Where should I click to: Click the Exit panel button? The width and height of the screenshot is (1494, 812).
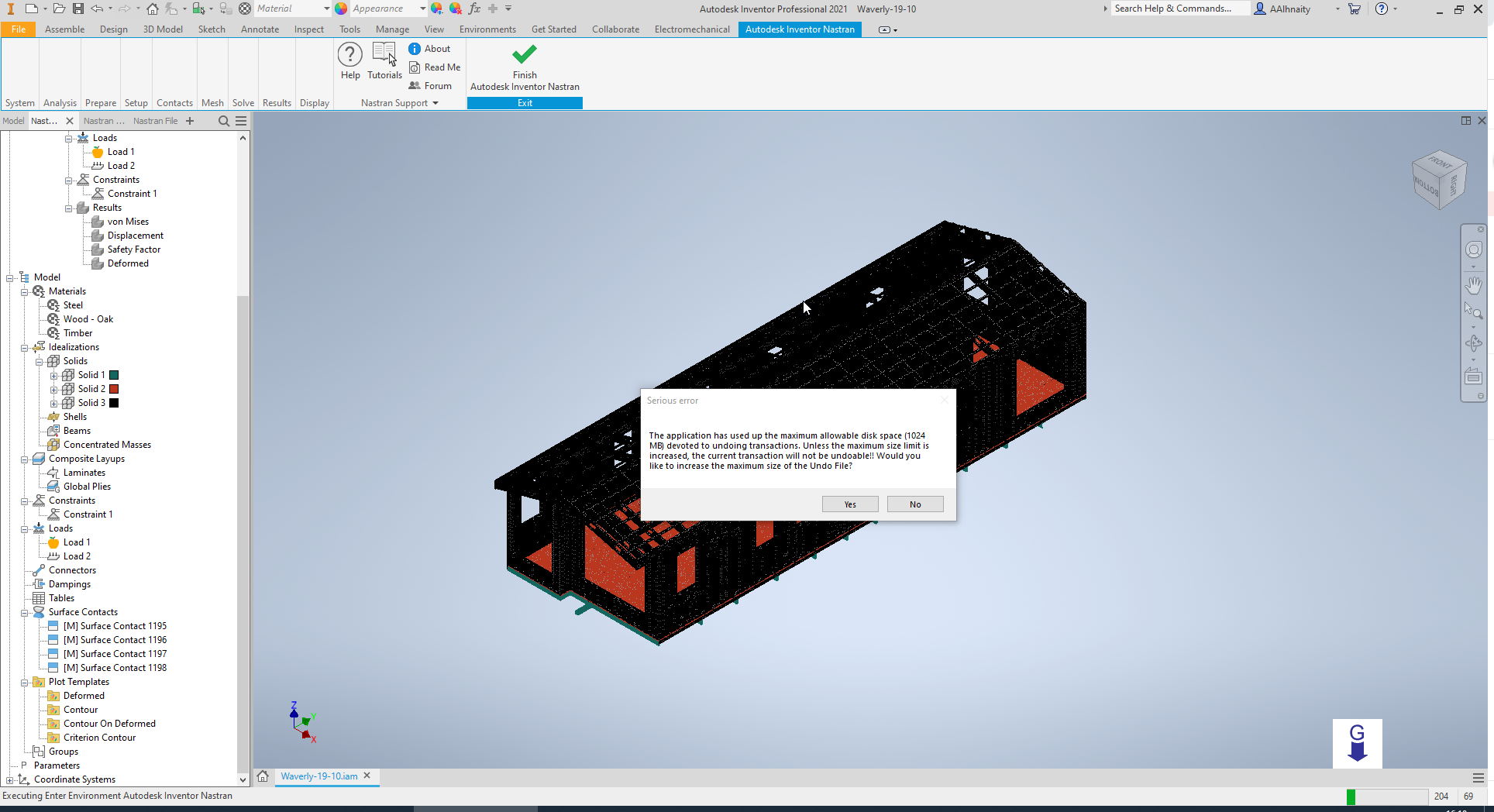tap(525, 103)
